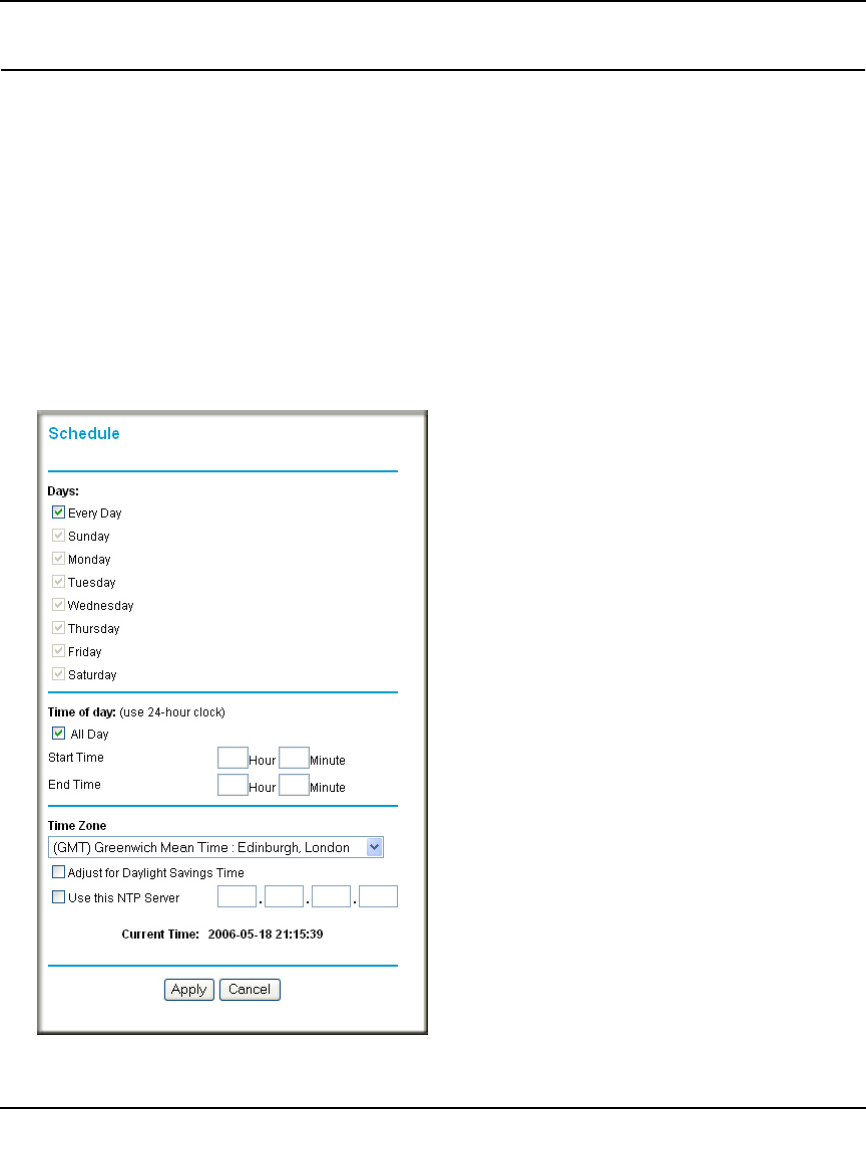Screen dimensions: 866x1171
Task: Check Use this NTP Server option
Action: click(58, 897)
